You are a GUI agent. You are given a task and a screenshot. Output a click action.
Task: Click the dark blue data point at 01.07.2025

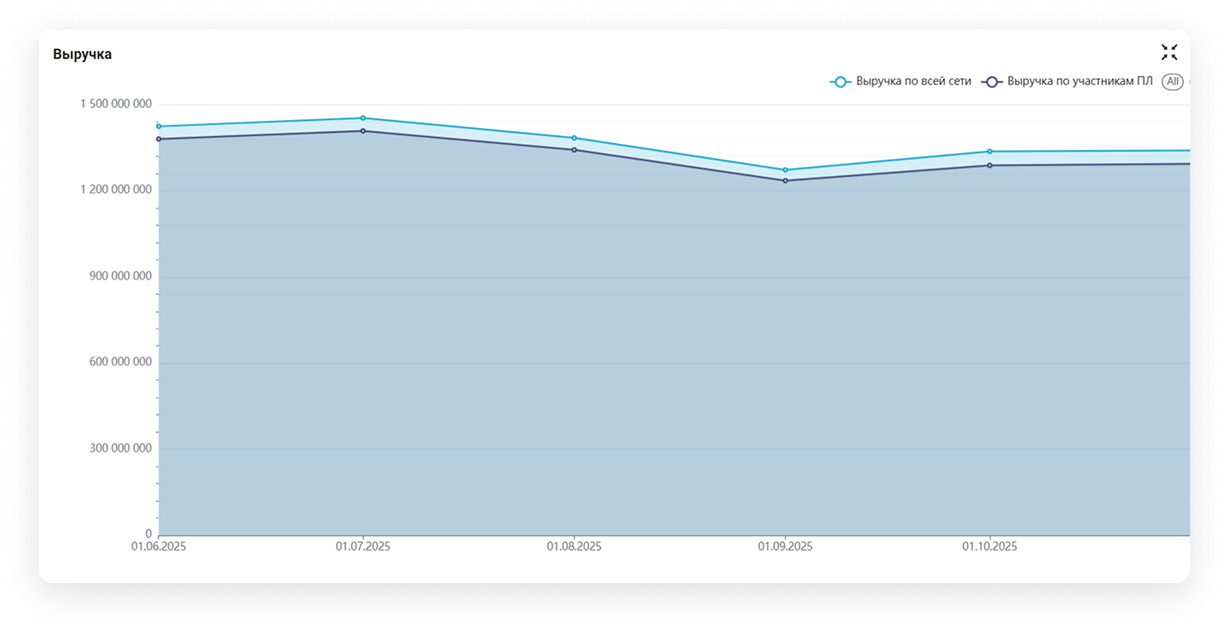(363, 131)
